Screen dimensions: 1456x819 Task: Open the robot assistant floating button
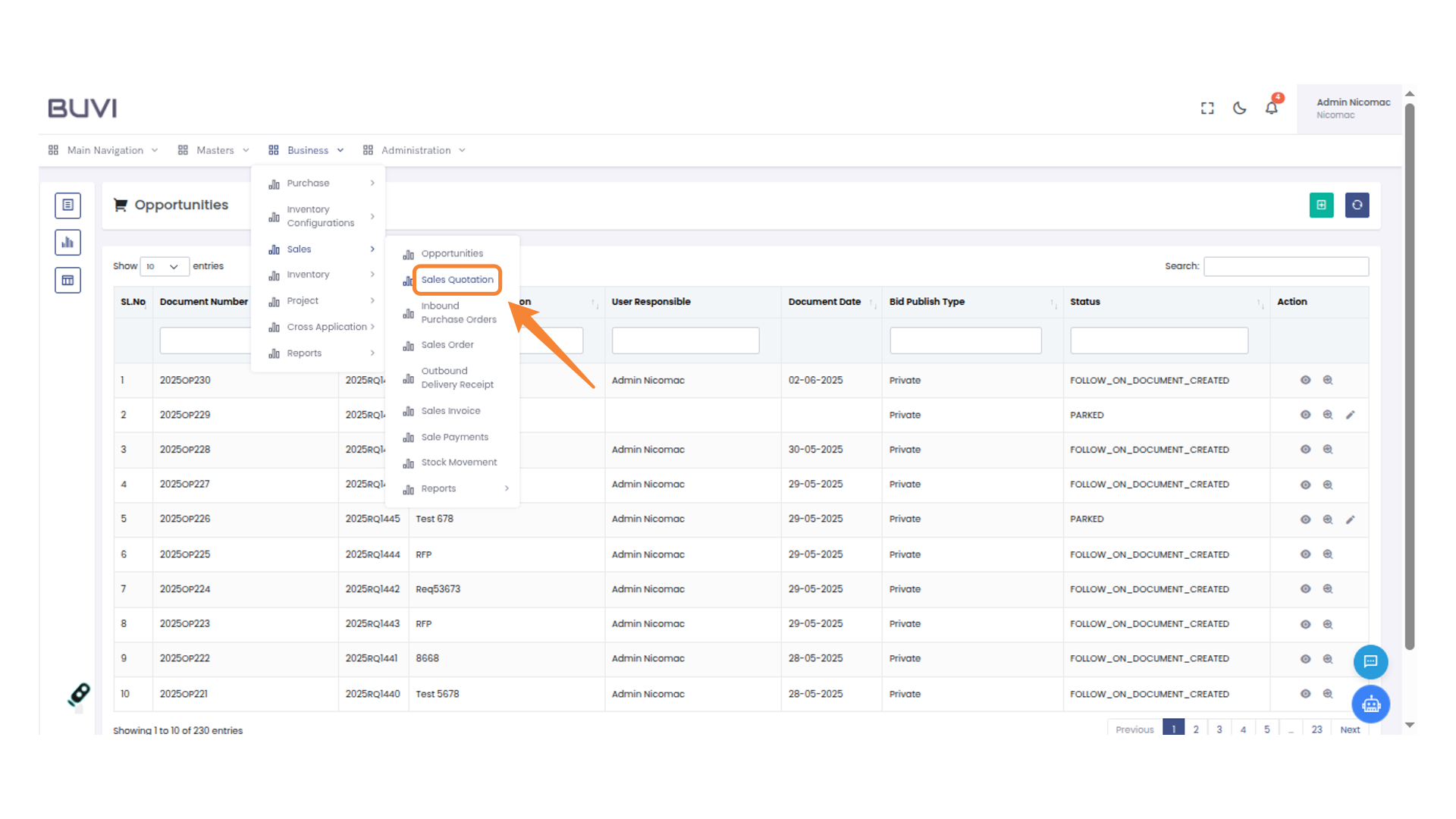coord(1370,704)
